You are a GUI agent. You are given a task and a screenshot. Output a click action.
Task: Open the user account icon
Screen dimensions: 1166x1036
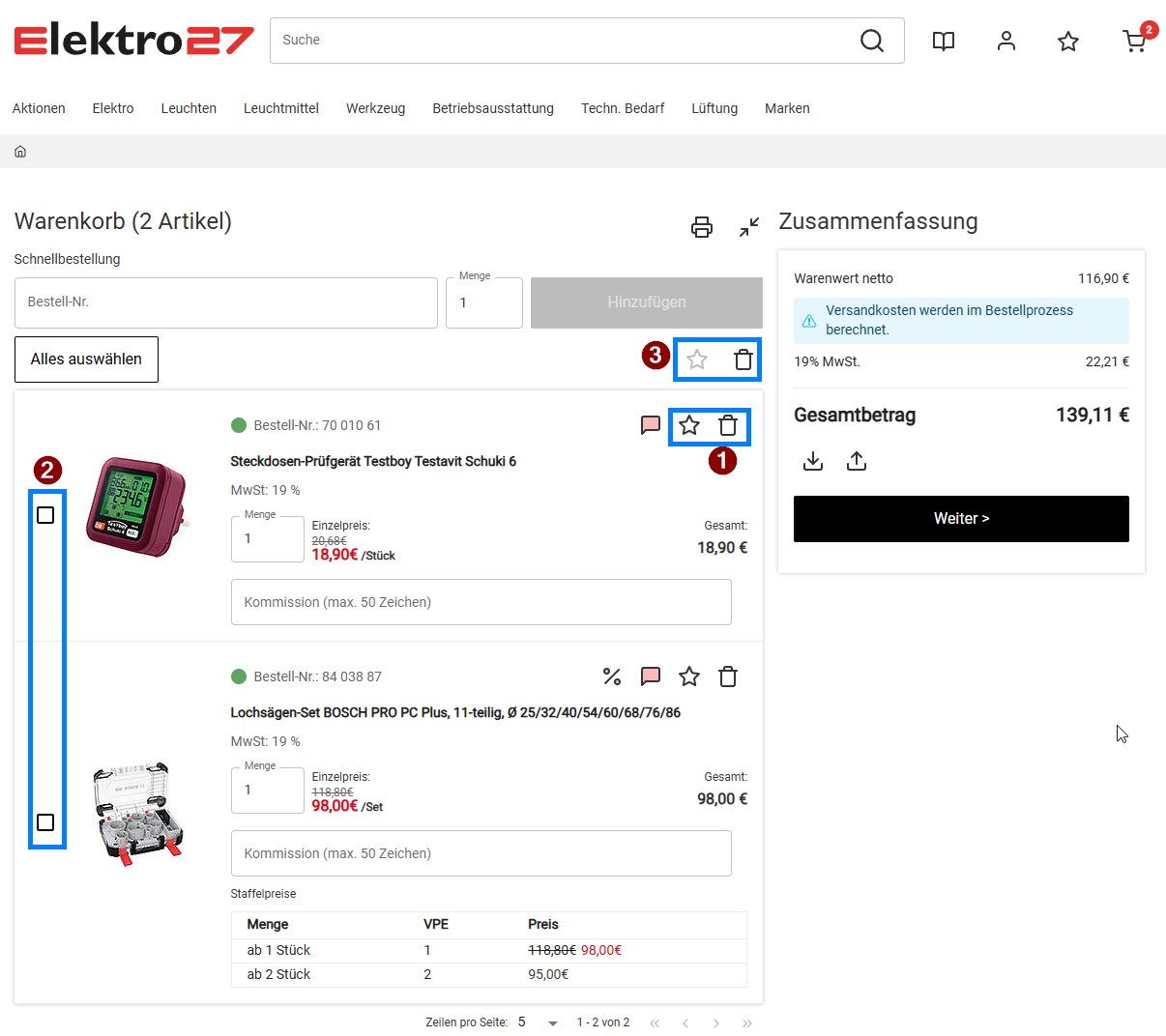tap(1006, 41)
